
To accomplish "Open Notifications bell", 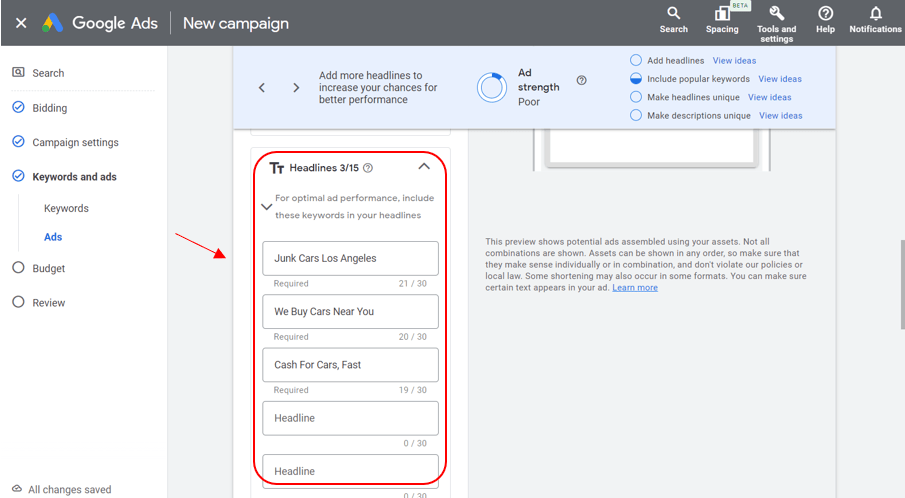I will coord(875,20).
